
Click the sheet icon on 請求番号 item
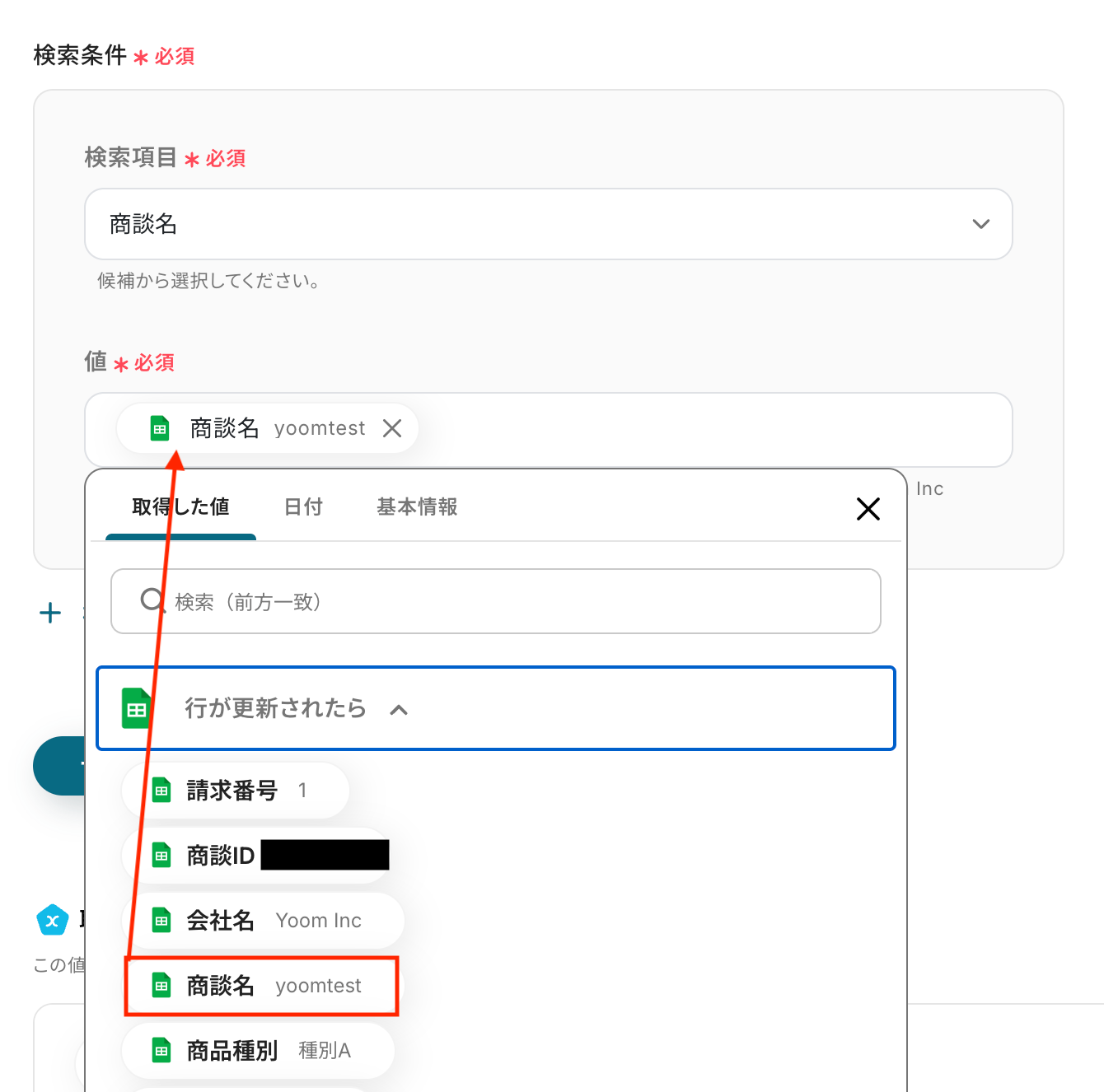click(161, 791)
